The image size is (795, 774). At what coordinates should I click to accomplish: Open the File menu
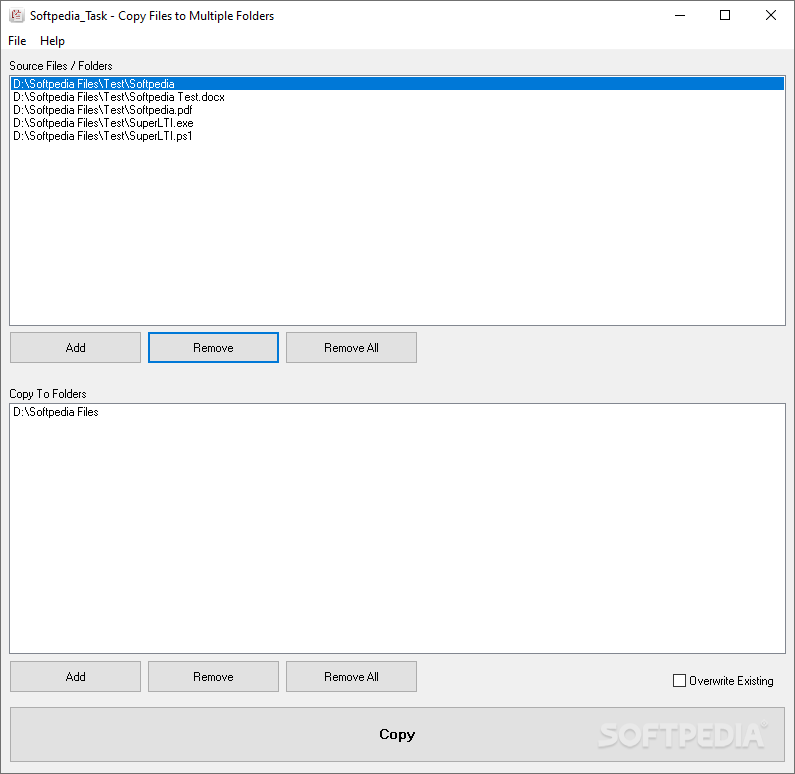(x=17, y=41)
